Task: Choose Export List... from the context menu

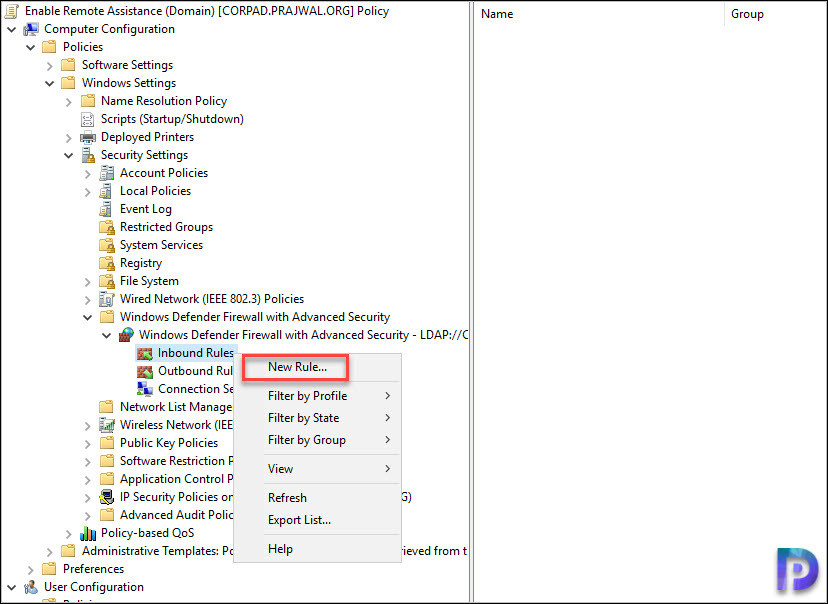Action: pyautogui.click(x=317, y=520)
